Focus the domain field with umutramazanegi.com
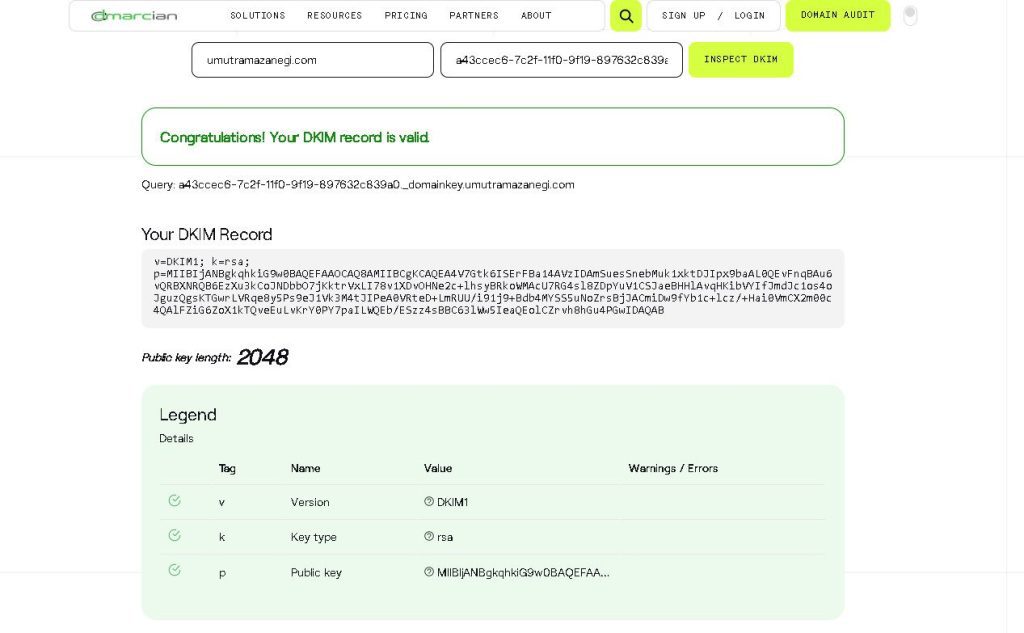The height and width of the screenshot is (633, 1024). pyautogui.click(x=312, y=60)
